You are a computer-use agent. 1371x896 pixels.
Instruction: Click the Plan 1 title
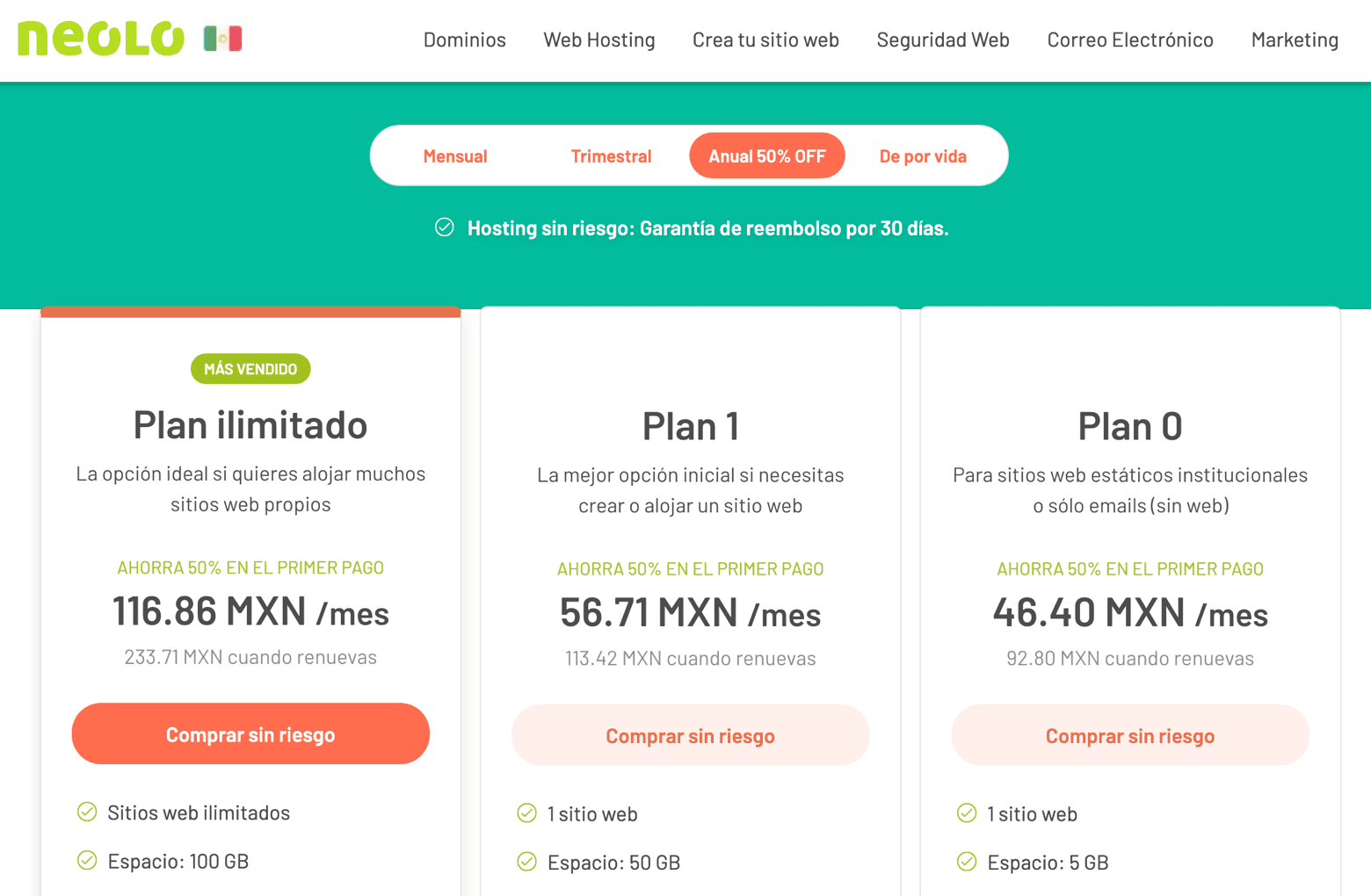pos(690,426)
